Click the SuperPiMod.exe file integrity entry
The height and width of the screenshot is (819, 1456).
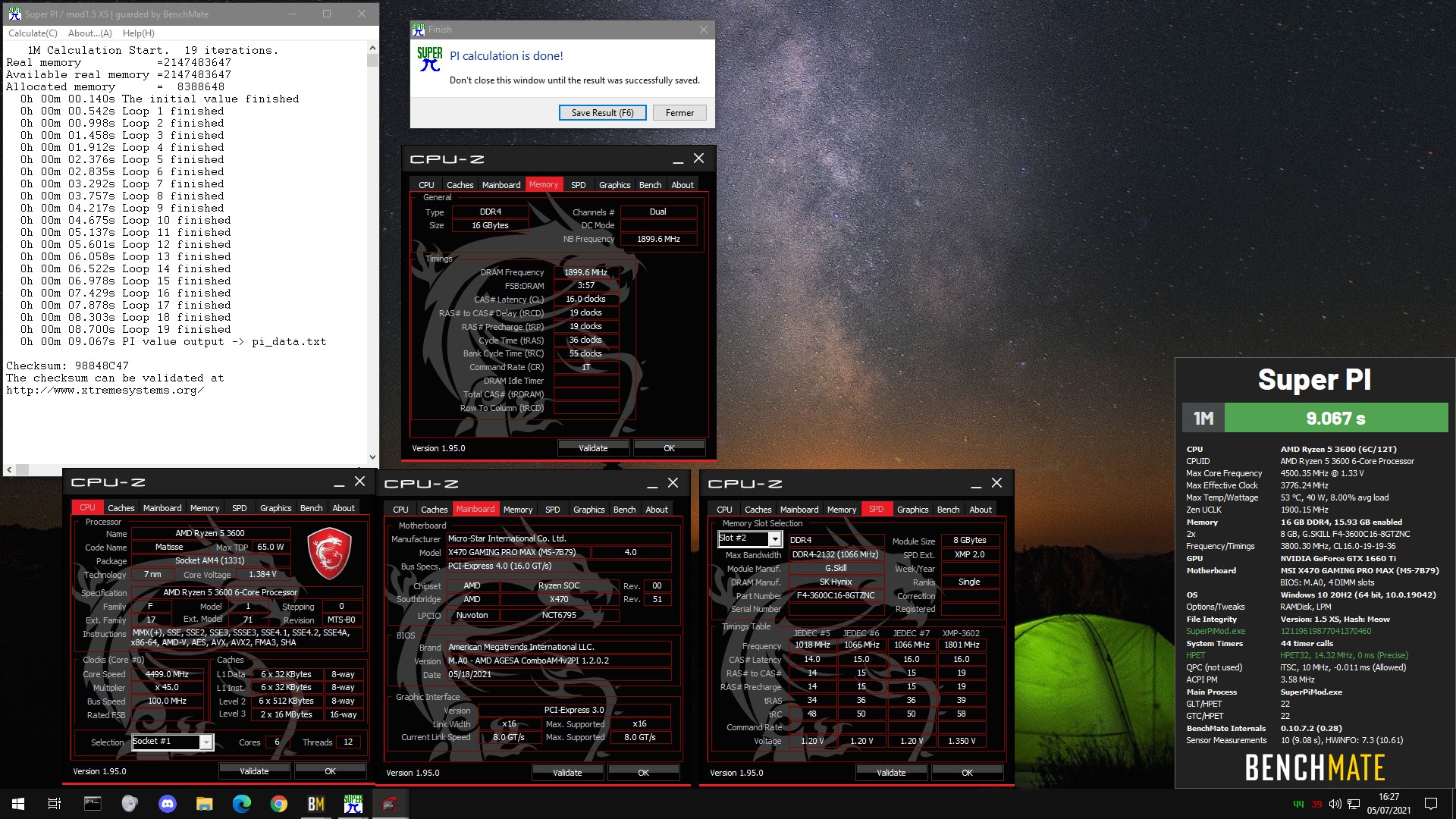1216,631
